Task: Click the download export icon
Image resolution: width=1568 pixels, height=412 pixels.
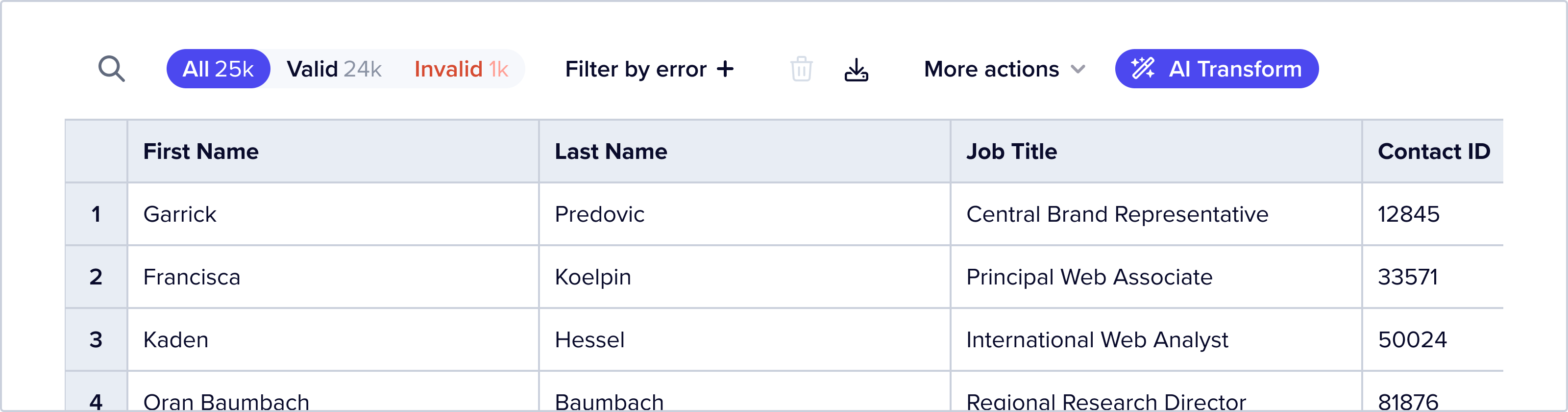Action: (856, 70)
